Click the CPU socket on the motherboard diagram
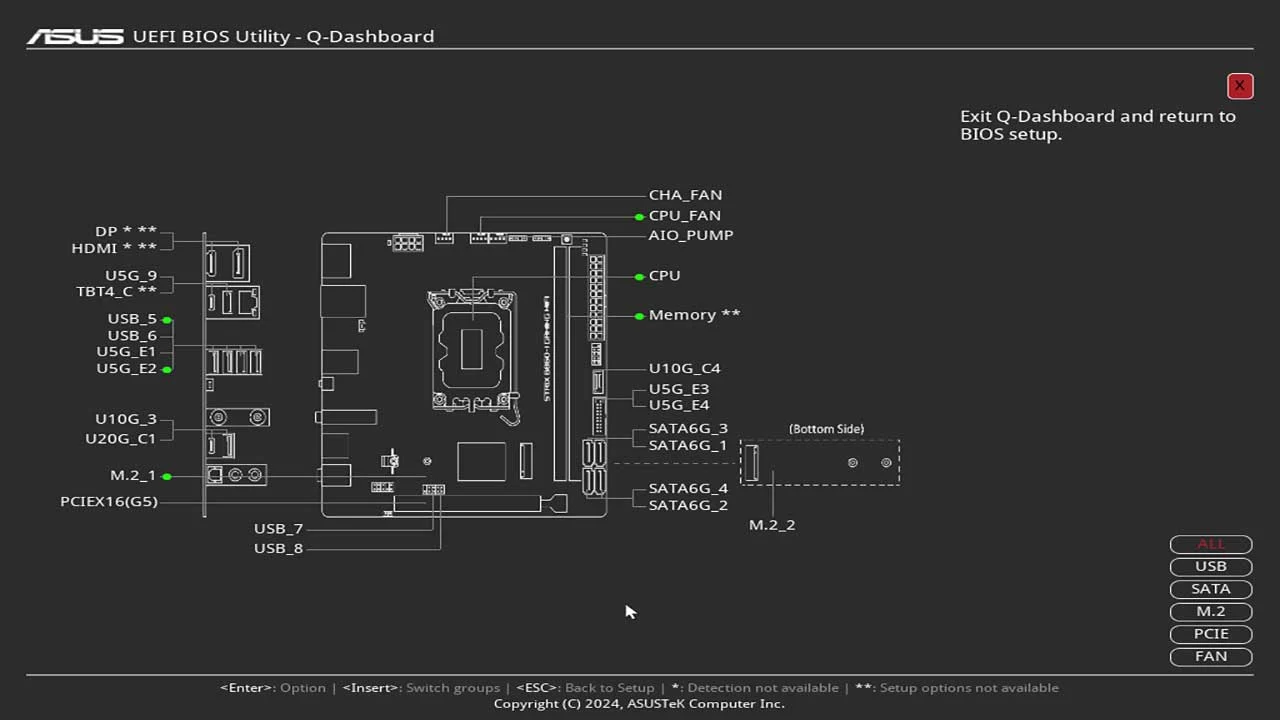This screenshot has width=1280, height=720. coord(472,348)
